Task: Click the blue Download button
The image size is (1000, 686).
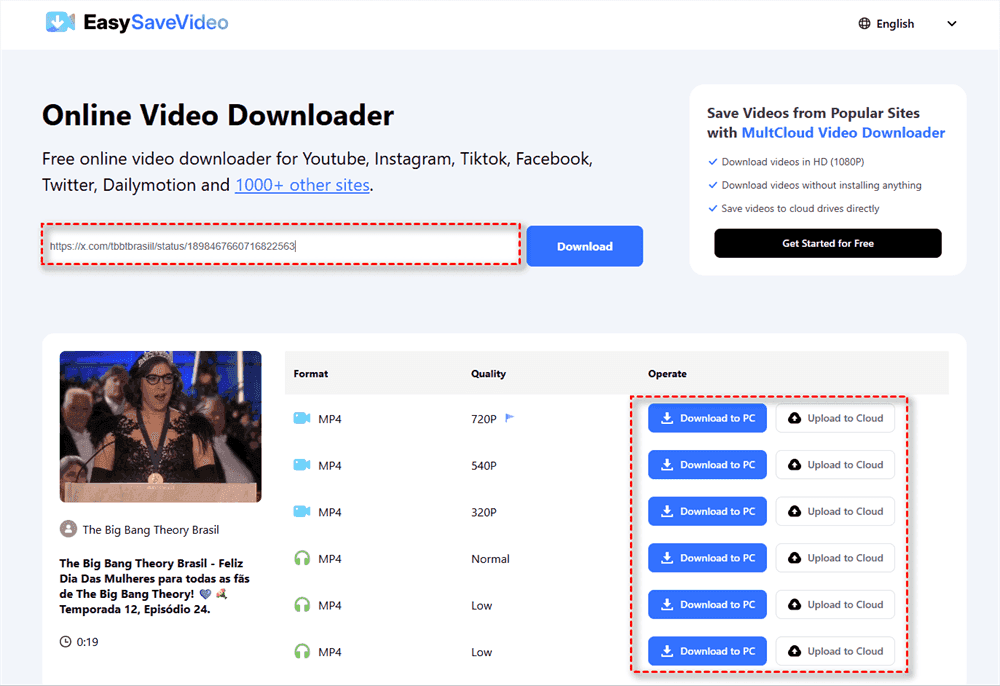Action: (585, 246)
